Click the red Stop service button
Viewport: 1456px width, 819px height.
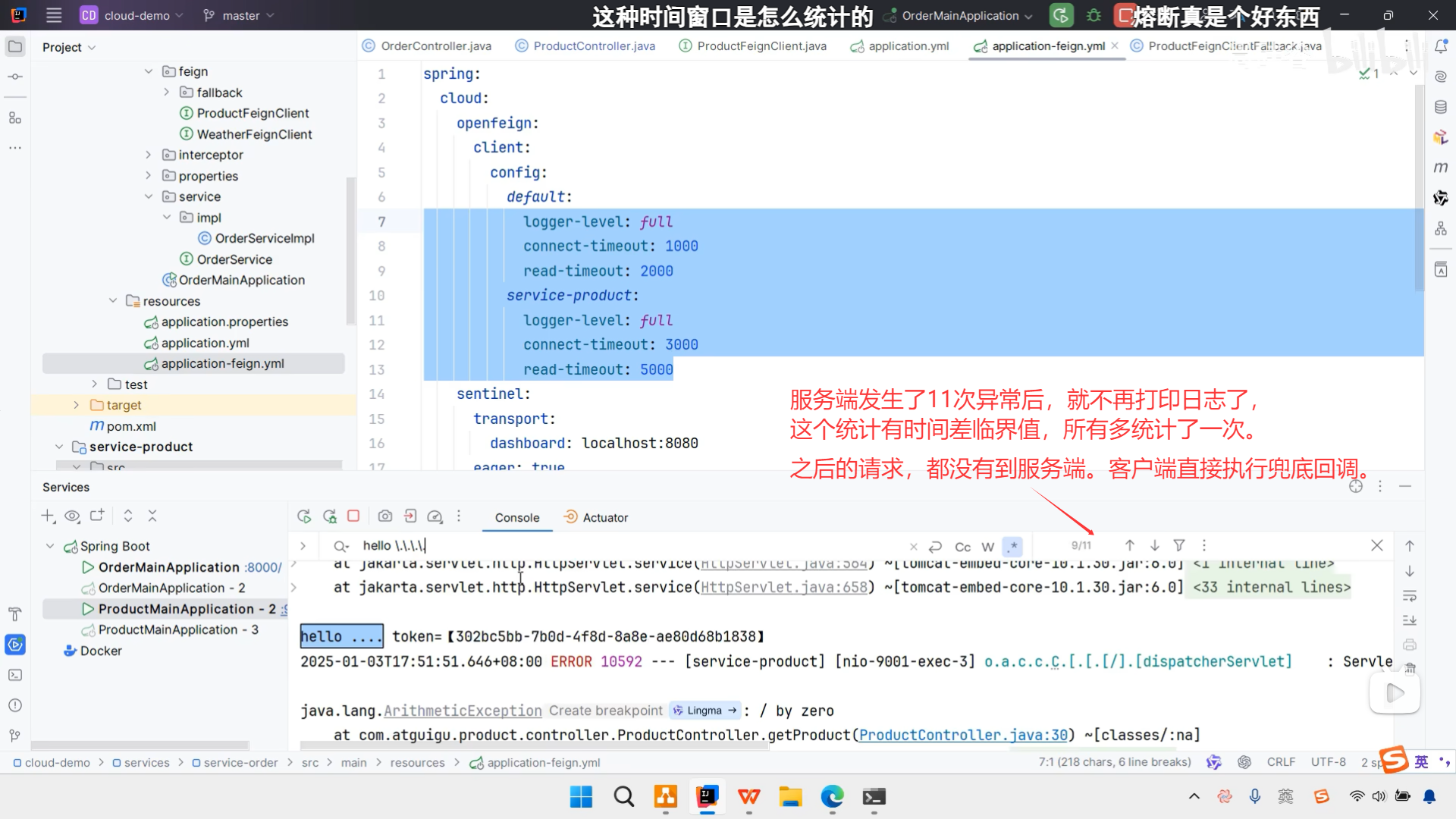pos(353,516)
